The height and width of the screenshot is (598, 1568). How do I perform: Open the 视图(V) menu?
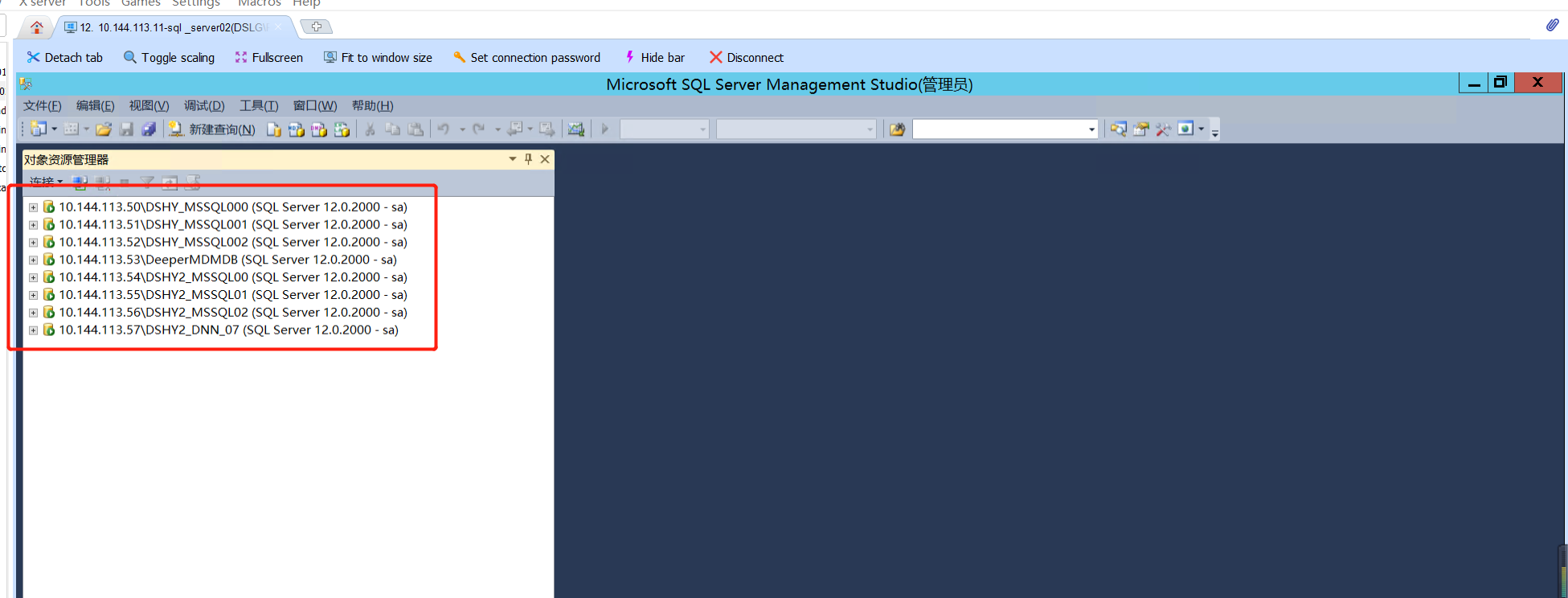click(x=149, y=106)
